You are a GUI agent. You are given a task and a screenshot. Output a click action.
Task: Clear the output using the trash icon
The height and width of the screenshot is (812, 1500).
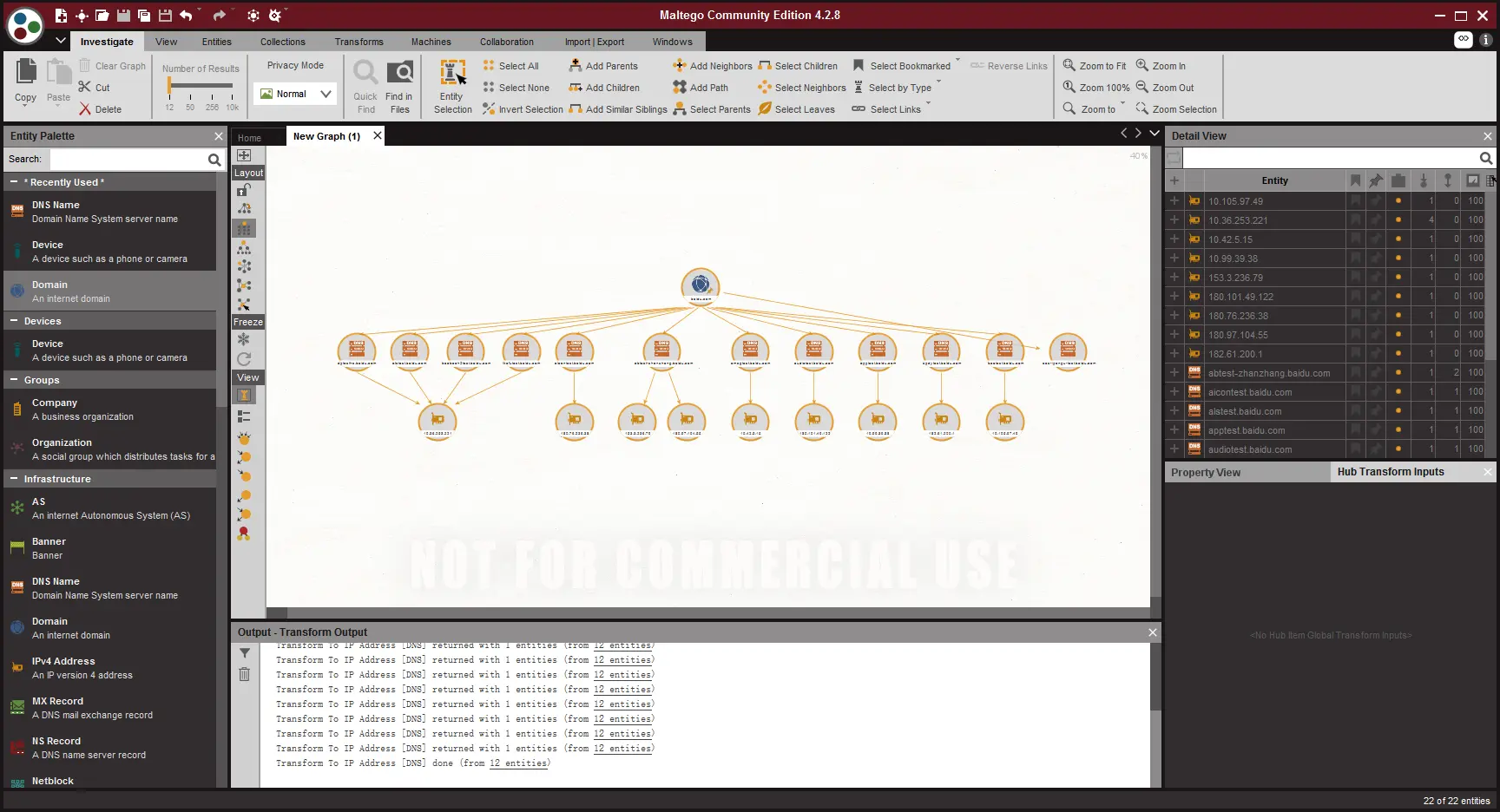tap(245, 674)
